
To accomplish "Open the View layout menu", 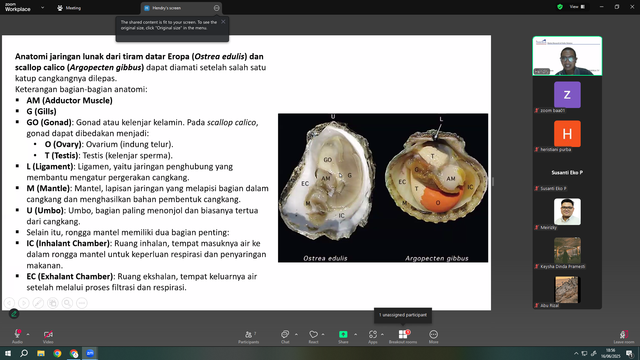I will pyautogui.click(x=577, y=7).
